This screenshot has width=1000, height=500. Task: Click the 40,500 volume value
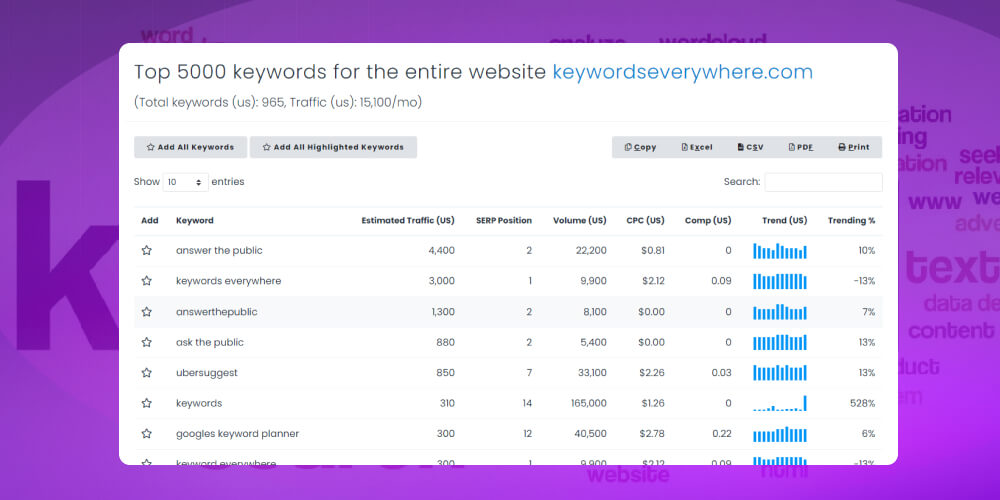(591, 434)
